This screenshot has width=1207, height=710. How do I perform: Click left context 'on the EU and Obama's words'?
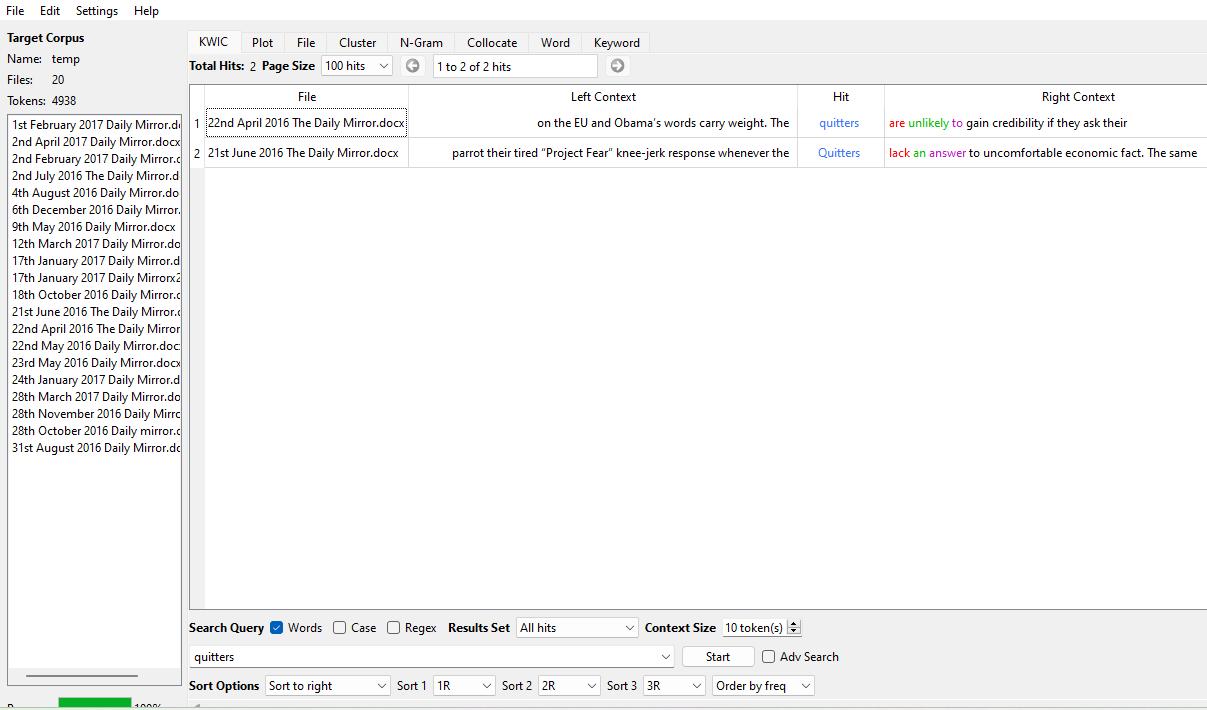[x=663, y=123]
